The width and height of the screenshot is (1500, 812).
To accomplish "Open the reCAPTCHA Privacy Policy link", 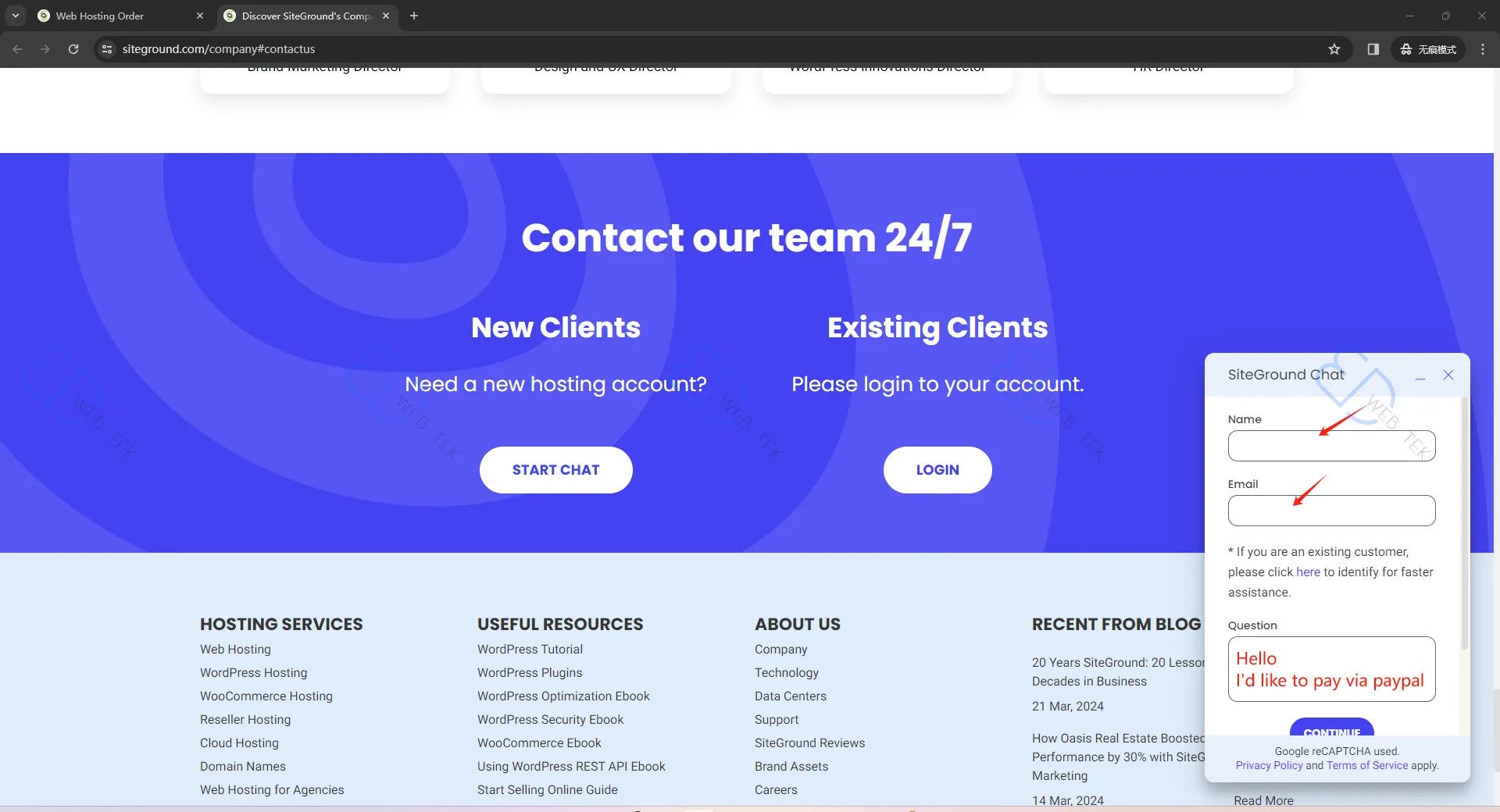I will (x=1269, y=765).
